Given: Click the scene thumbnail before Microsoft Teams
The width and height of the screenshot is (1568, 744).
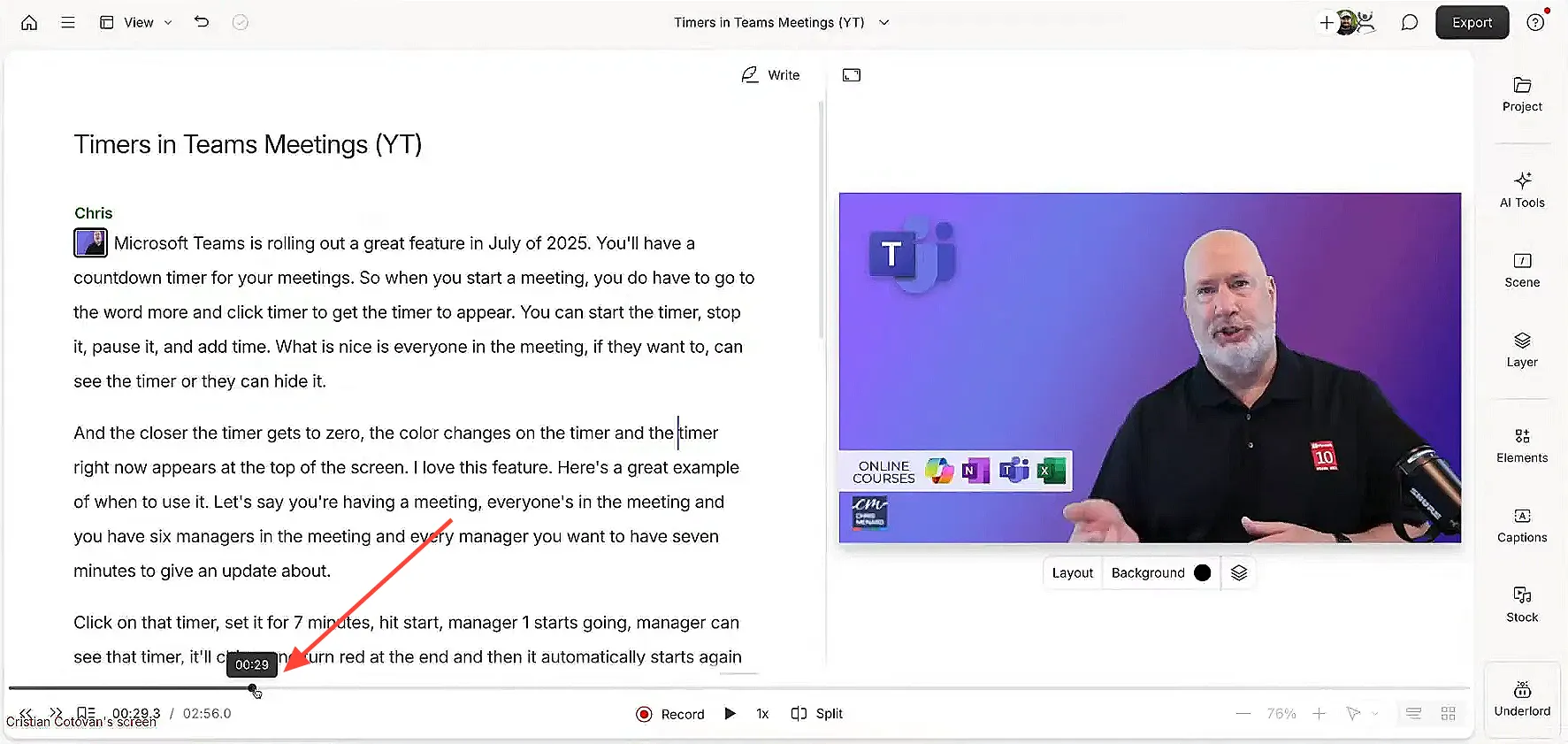Looking at the screenshot, I should 90,242.
